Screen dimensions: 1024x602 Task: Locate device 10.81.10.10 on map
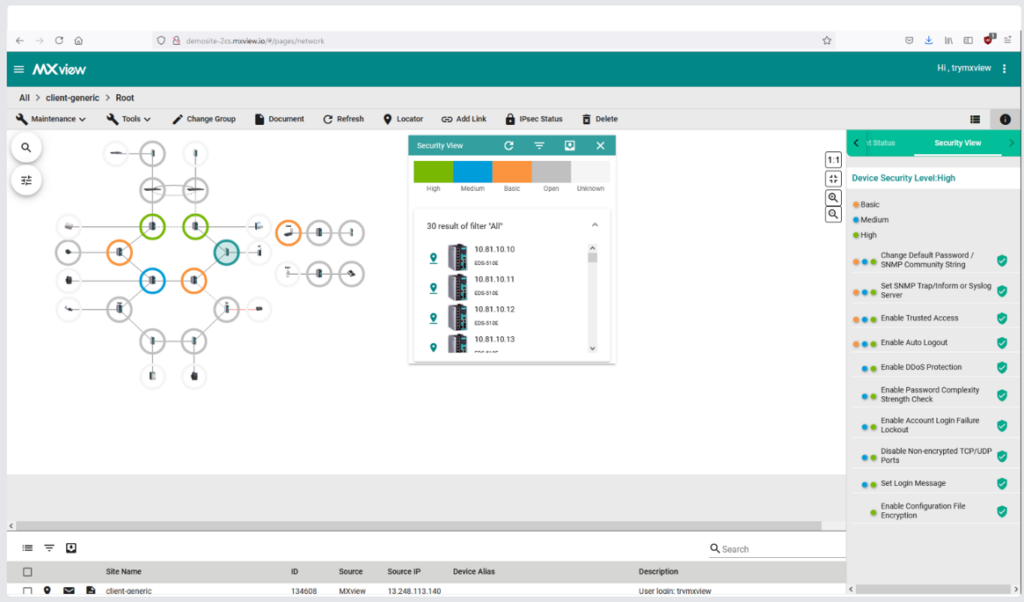[433, 258]
